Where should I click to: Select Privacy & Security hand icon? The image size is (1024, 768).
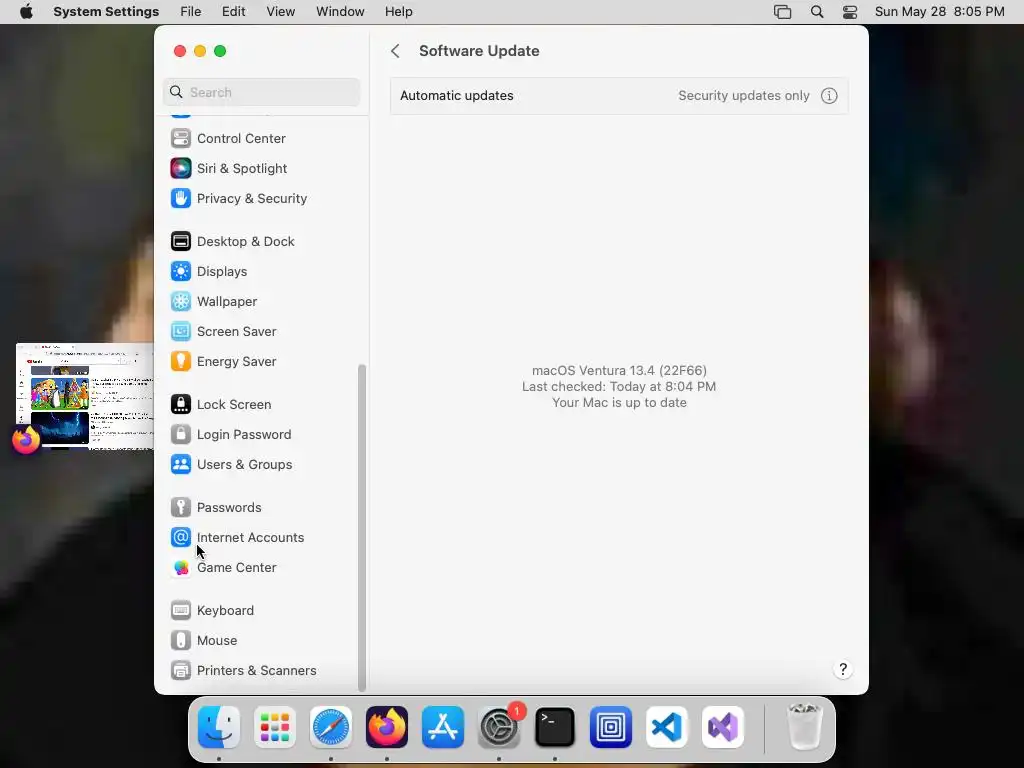(181, 199)
